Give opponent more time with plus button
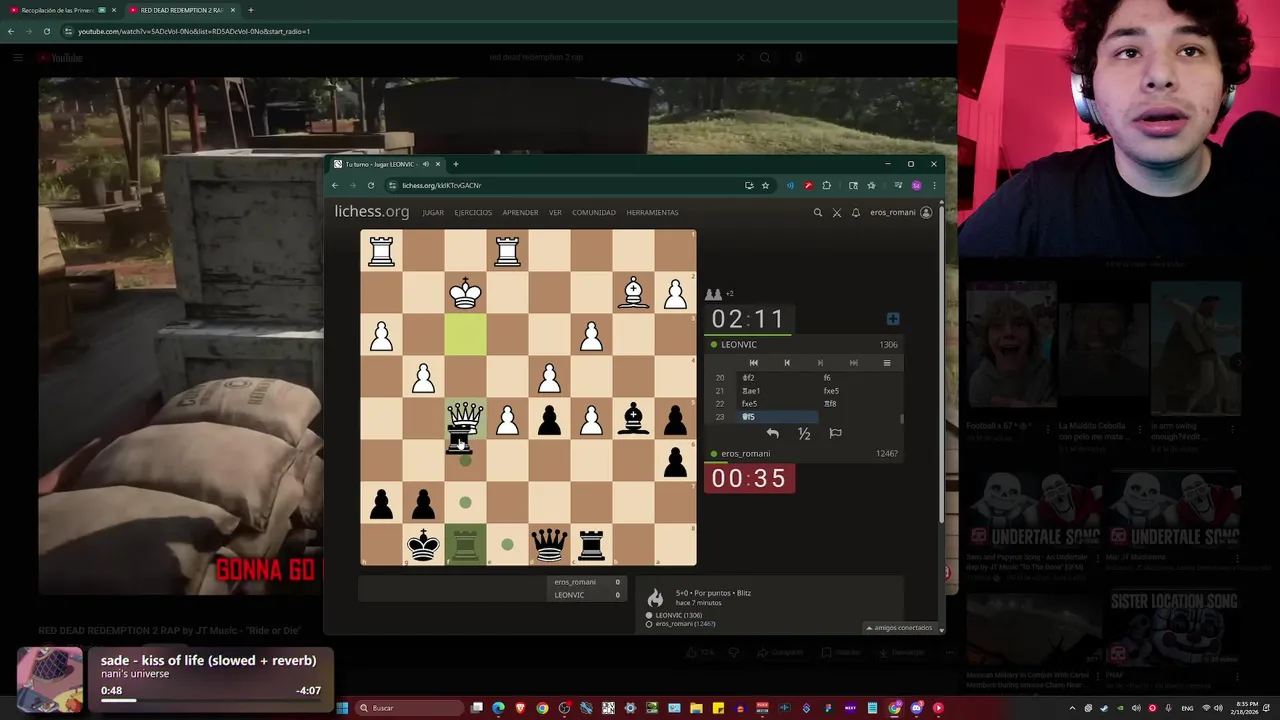The height and width of the screenshot is (720, 1280). (x=893, y=319)
